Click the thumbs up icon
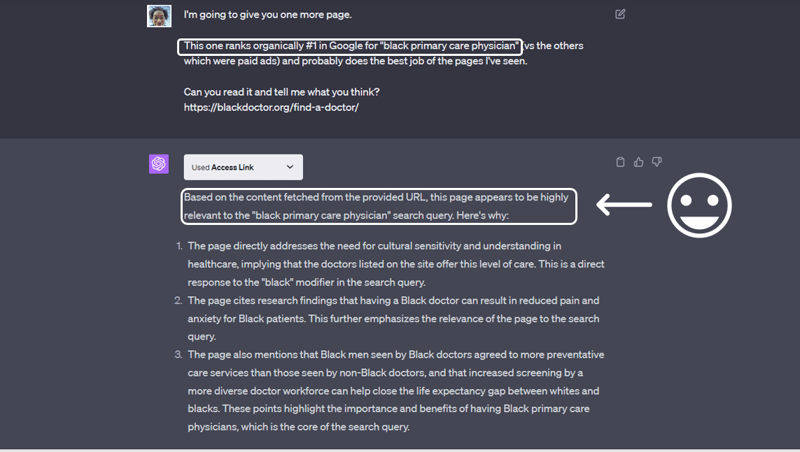Screen dimensions: 800x452 [639, 162]
